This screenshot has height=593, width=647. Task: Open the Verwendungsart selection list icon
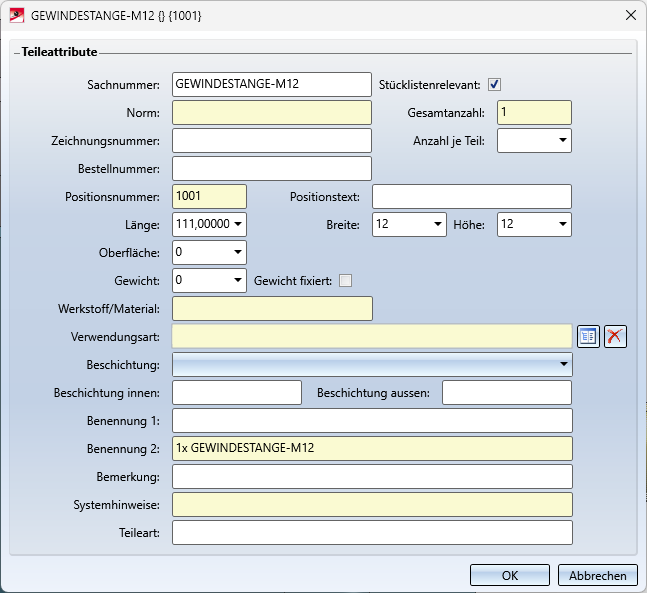point(588,336)
